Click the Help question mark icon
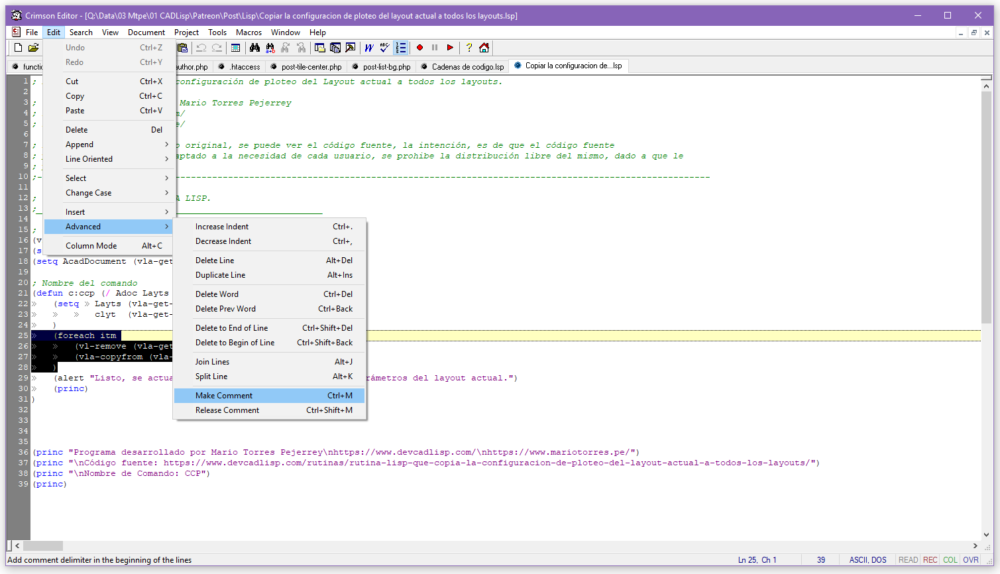Image resolution: width=1000 pixels, height=574 pixels. point(468,48)
